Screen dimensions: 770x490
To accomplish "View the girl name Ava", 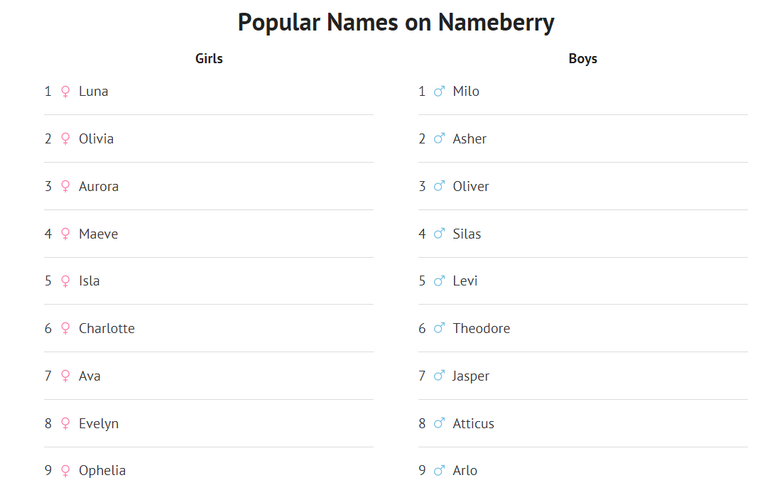I will (x=90, y=376).
